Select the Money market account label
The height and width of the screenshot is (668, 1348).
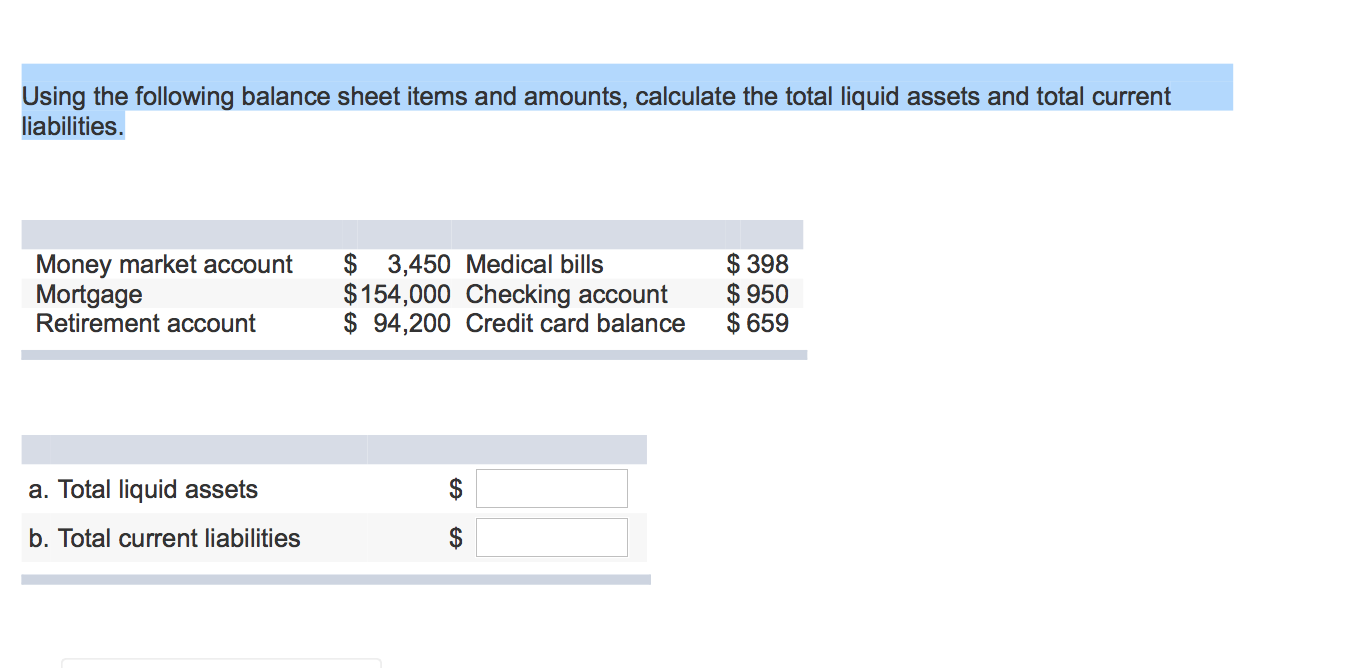(164, 265)
